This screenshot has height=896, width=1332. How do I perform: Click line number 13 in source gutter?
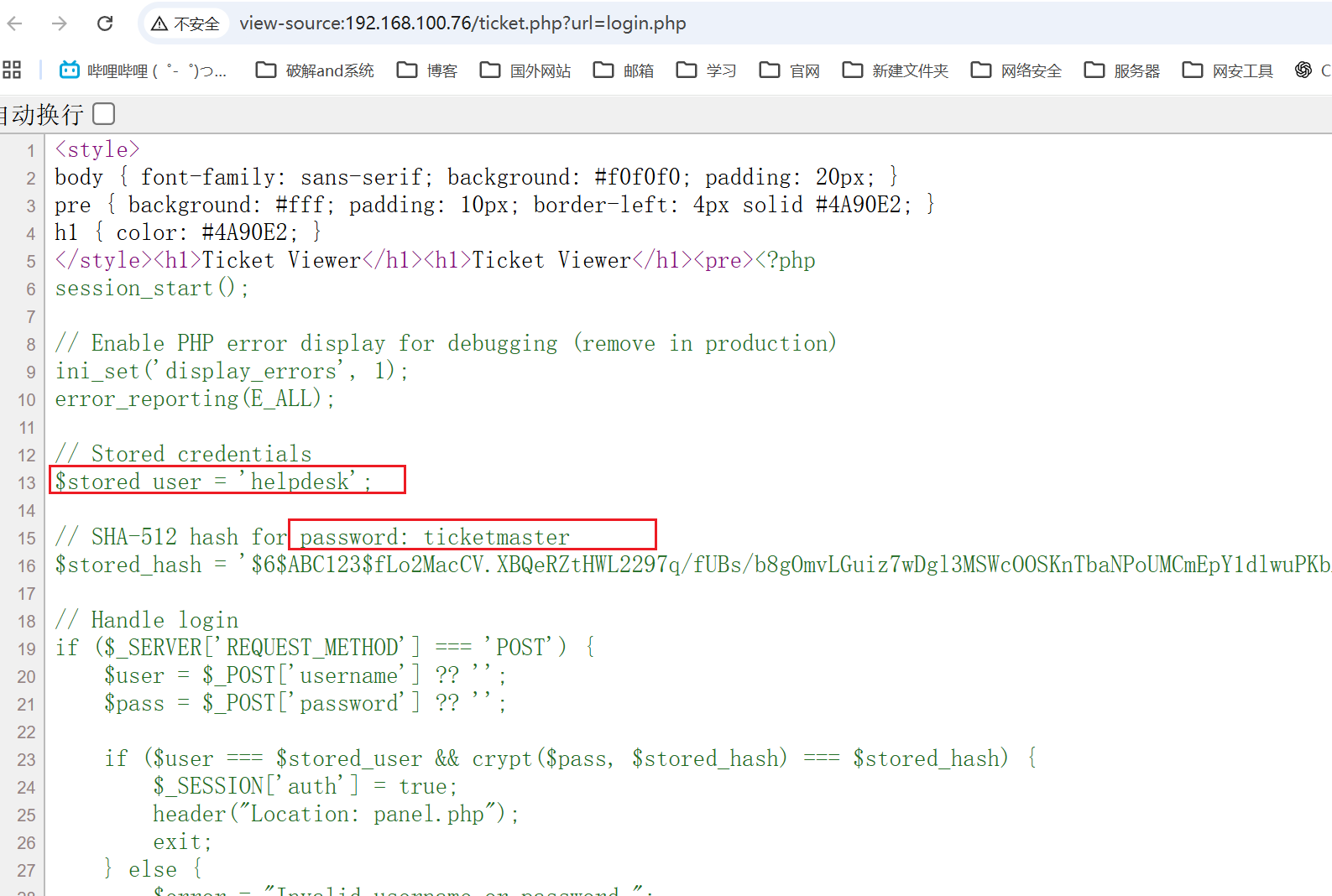click(x=27, y=482)
